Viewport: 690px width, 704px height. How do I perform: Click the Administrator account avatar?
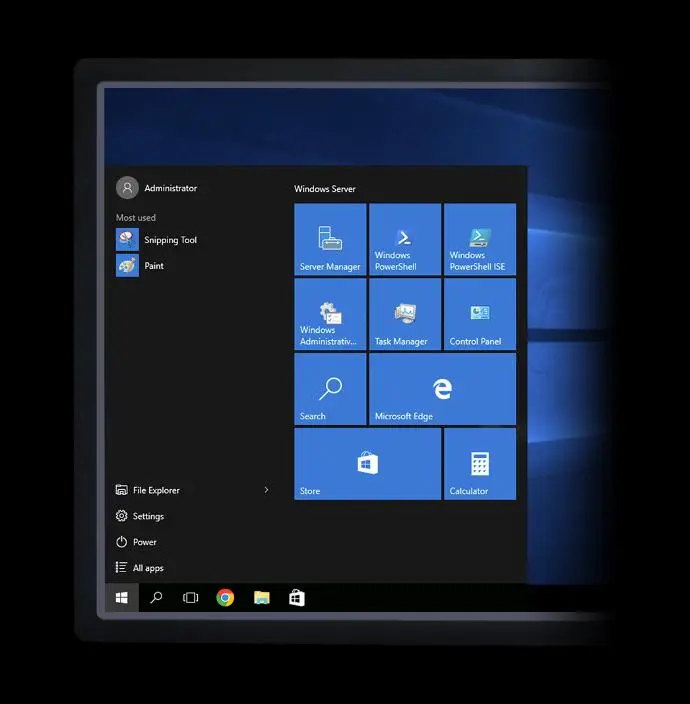click(x=127, y=188)
